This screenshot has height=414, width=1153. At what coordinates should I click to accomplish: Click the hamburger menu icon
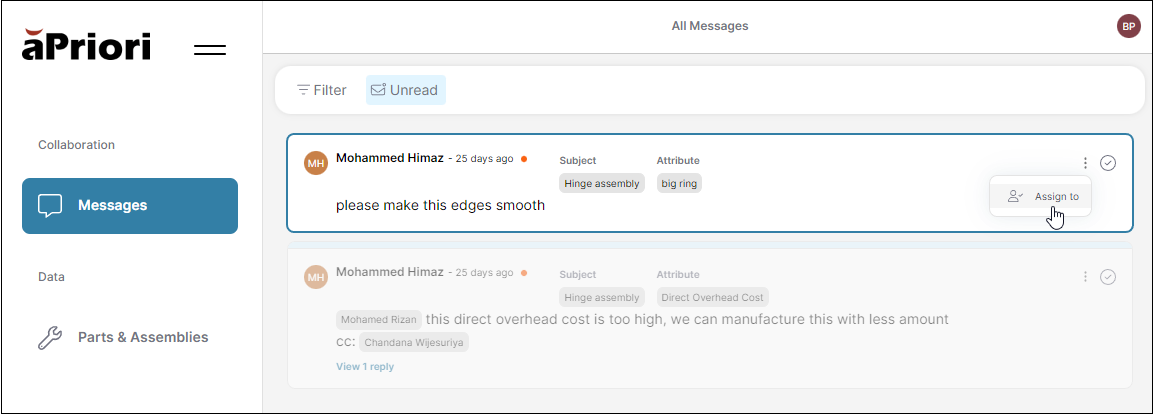[x=210, y=49]
